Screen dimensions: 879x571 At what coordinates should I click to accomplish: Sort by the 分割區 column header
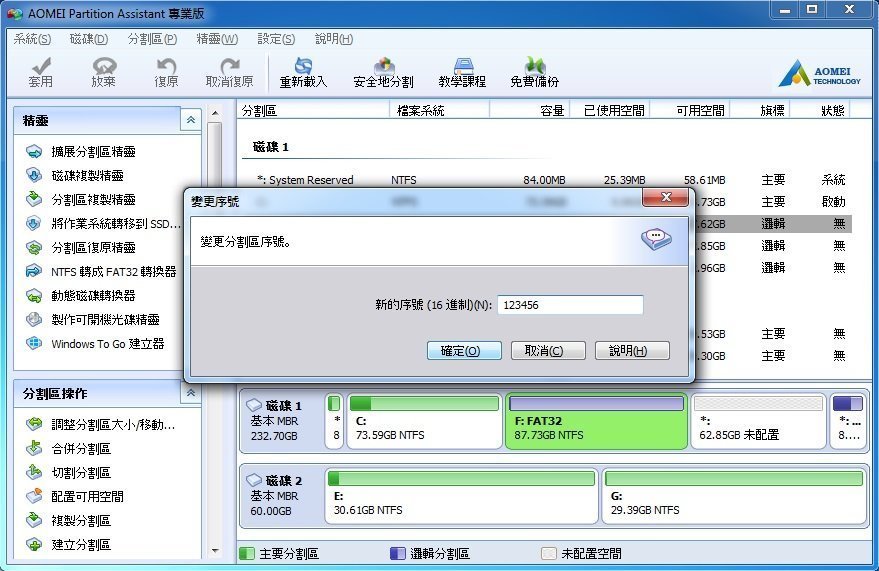(313, 110)
